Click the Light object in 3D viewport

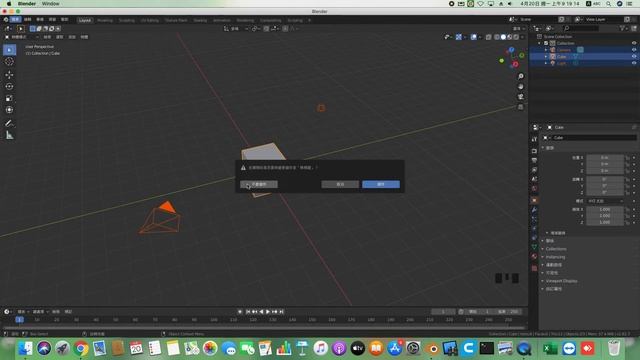coord(321,108)
